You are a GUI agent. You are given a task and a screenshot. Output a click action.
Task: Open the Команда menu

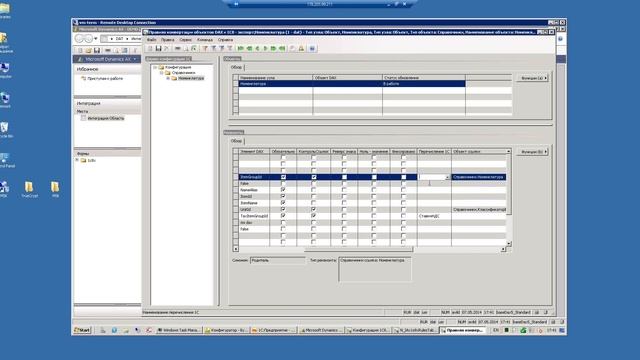(x=205, y=40)
